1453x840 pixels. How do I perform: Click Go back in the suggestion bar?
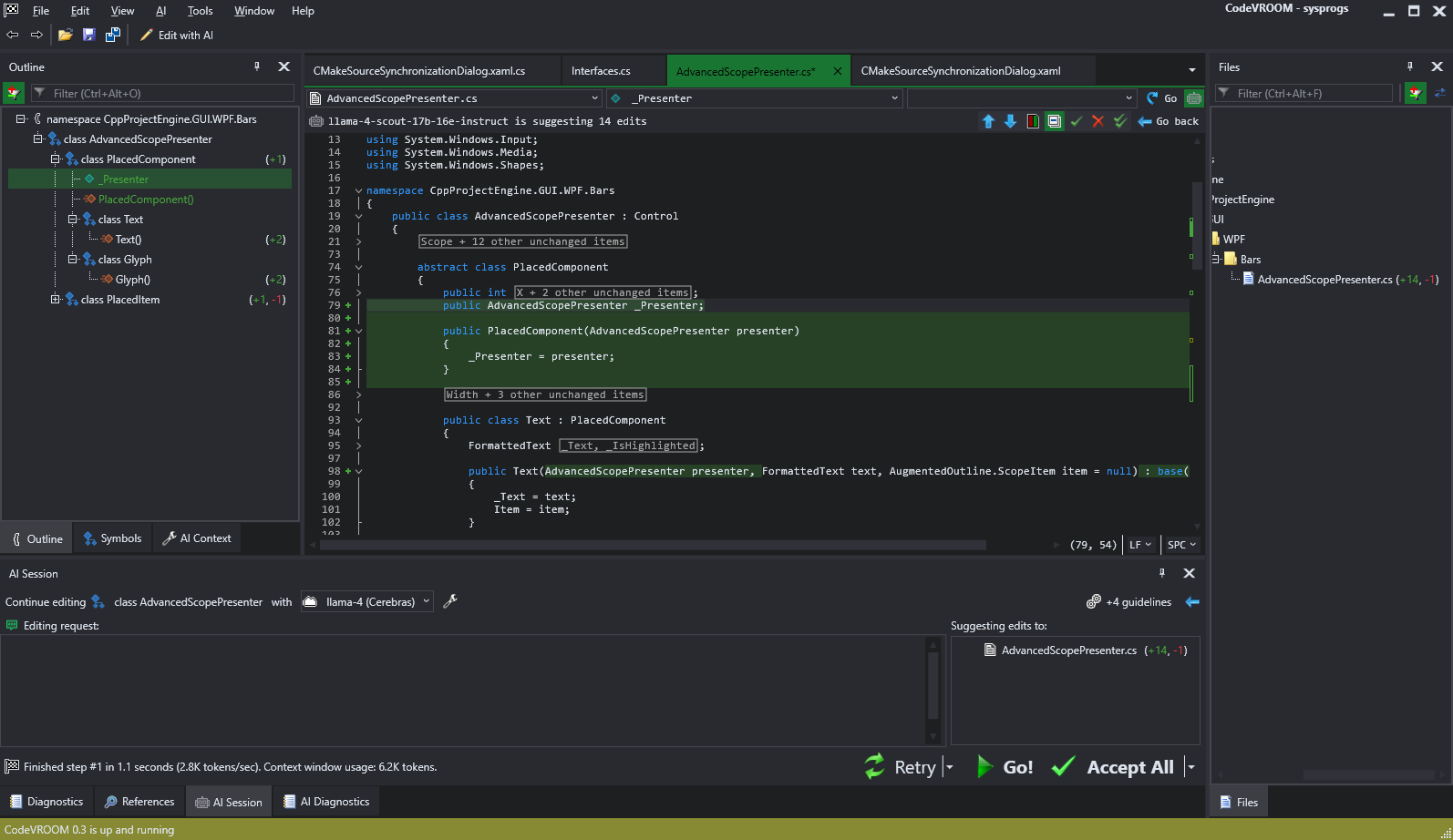point(1169,121)
